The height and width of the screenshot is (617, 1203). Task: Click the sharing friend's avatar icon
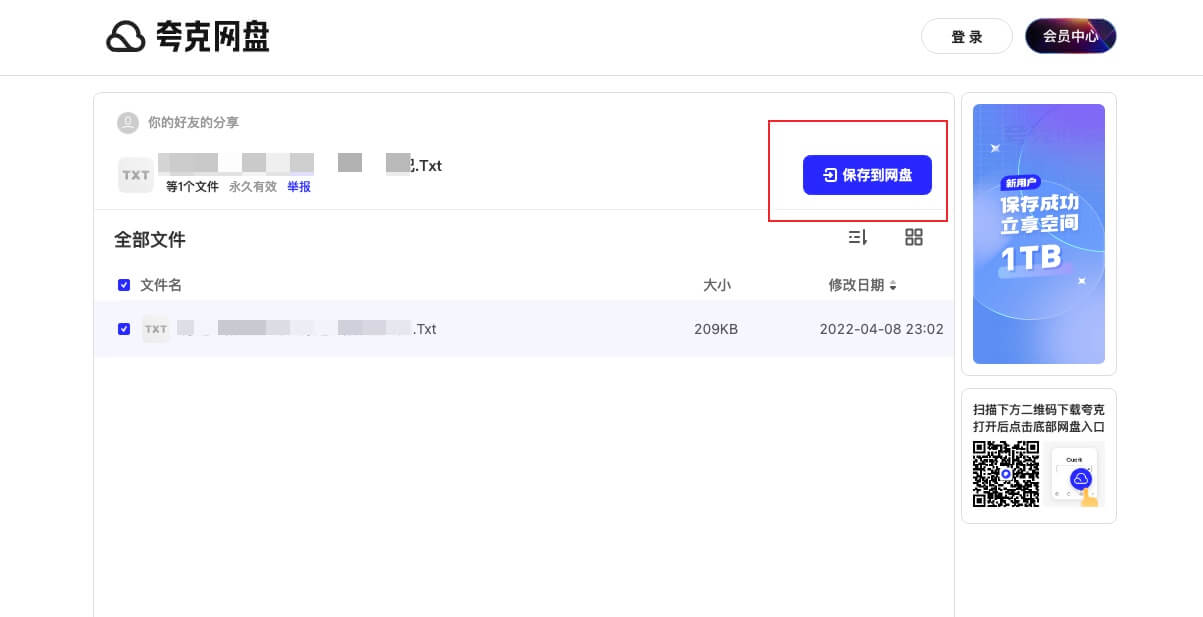click(x=127, y=123)
